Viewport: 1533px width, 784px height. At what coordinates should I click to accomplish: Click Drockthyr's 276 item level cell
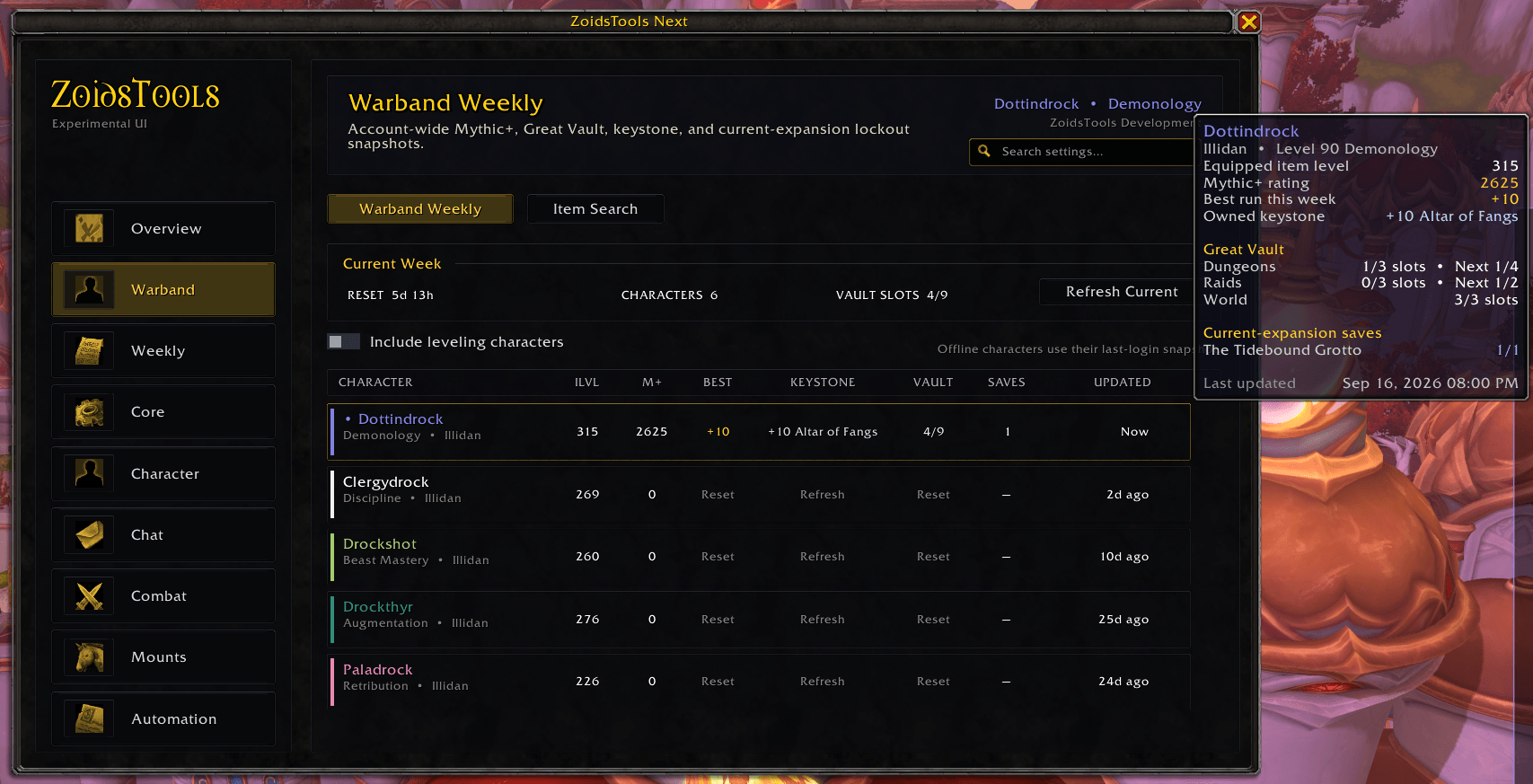(x=587, y=619)
